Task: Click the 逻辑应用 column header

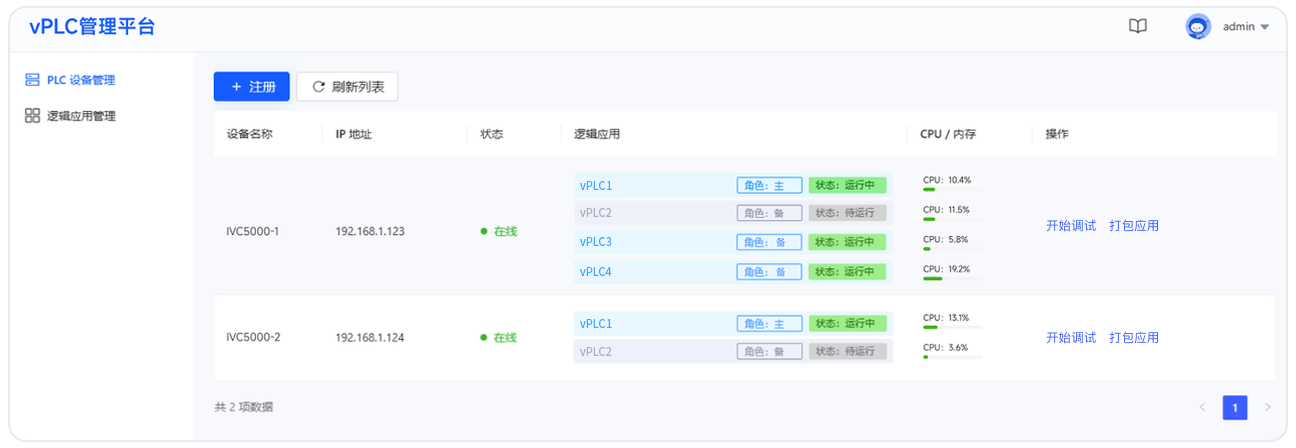Action: 597,134
